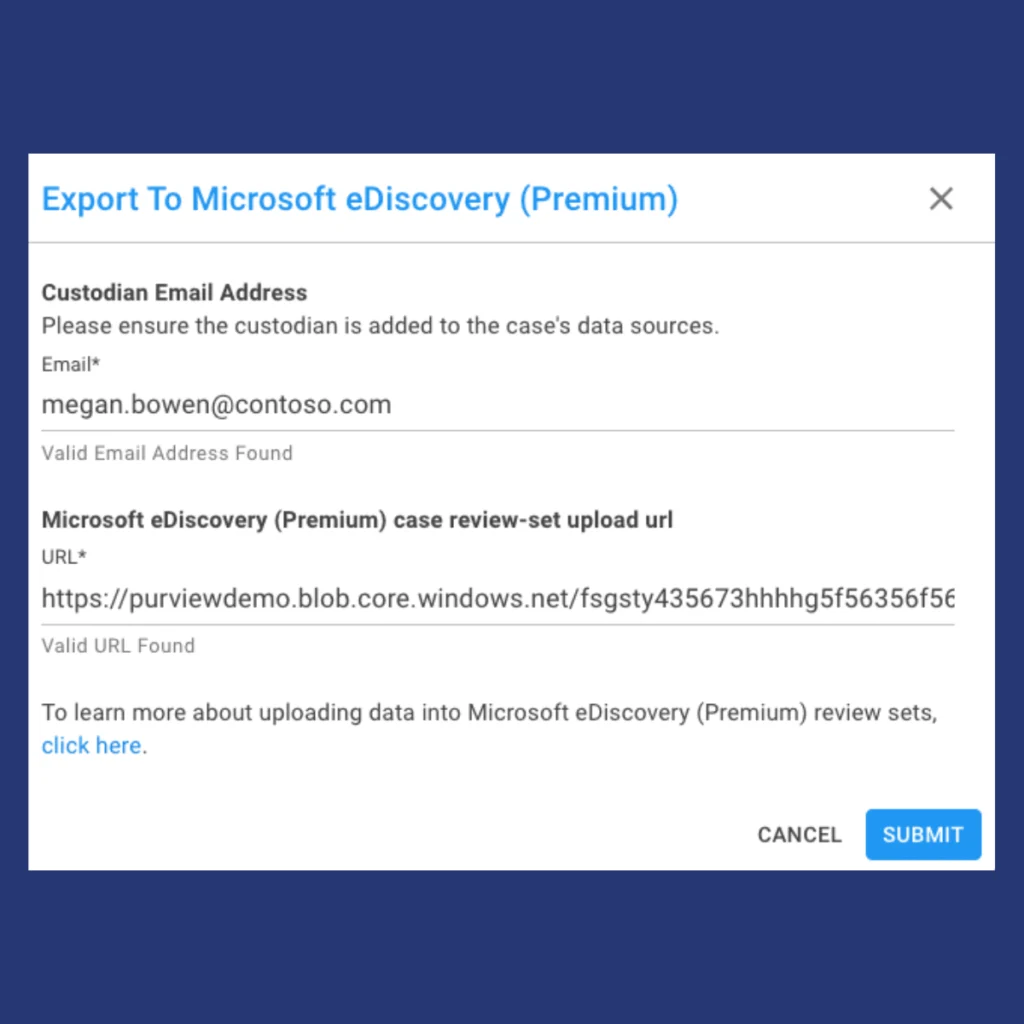Open the 'click here' learn more link

[x=91, y=745]
